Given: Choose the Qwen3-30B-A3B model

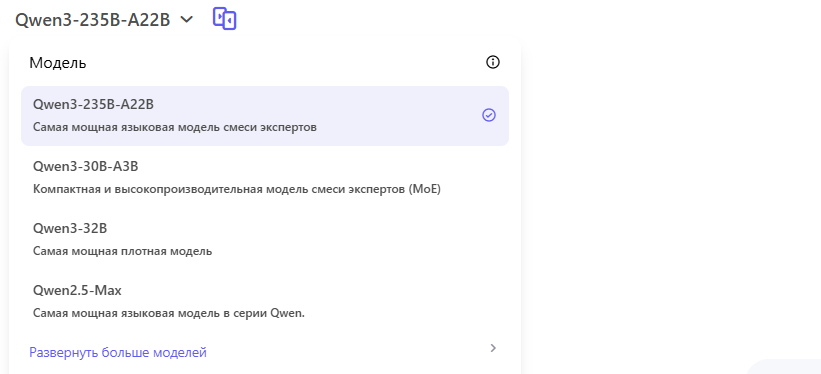Looking at the screenshot, I should coord(265,178).
